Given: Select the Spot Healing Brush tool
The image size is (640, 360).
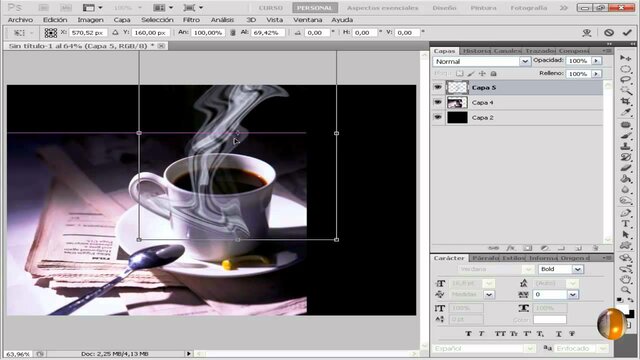Looking at the screenshot, I should click(625, 124).
